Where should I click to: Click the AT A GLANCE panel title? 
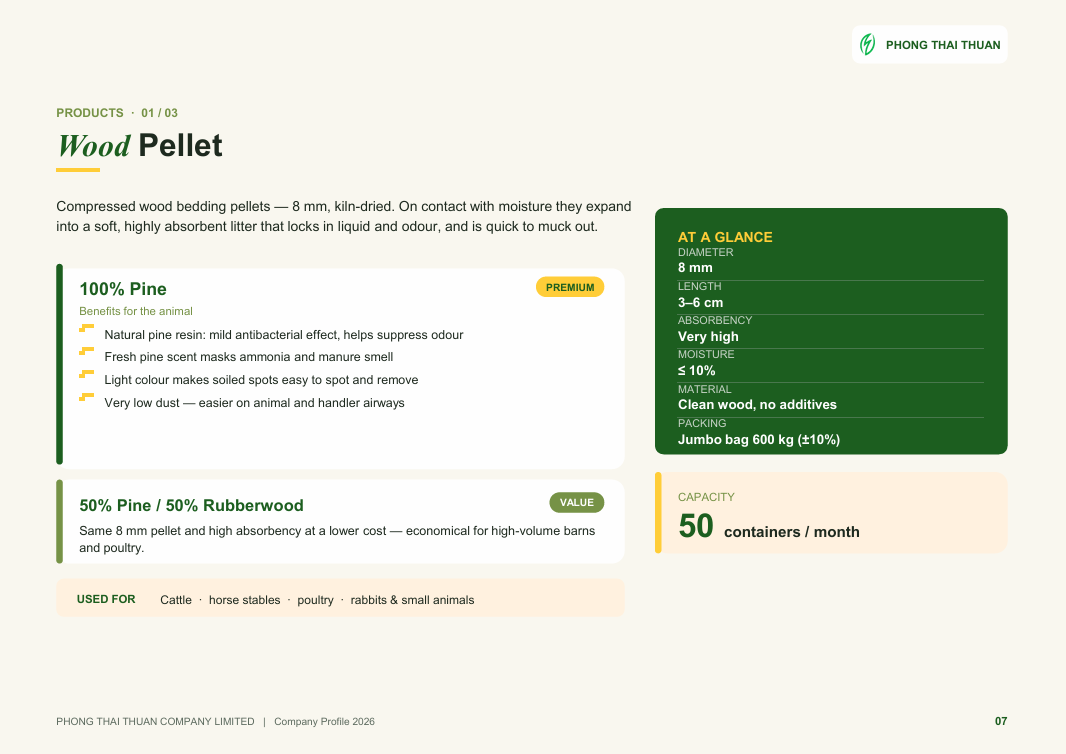pyautogui.click(x=725, y=237)
